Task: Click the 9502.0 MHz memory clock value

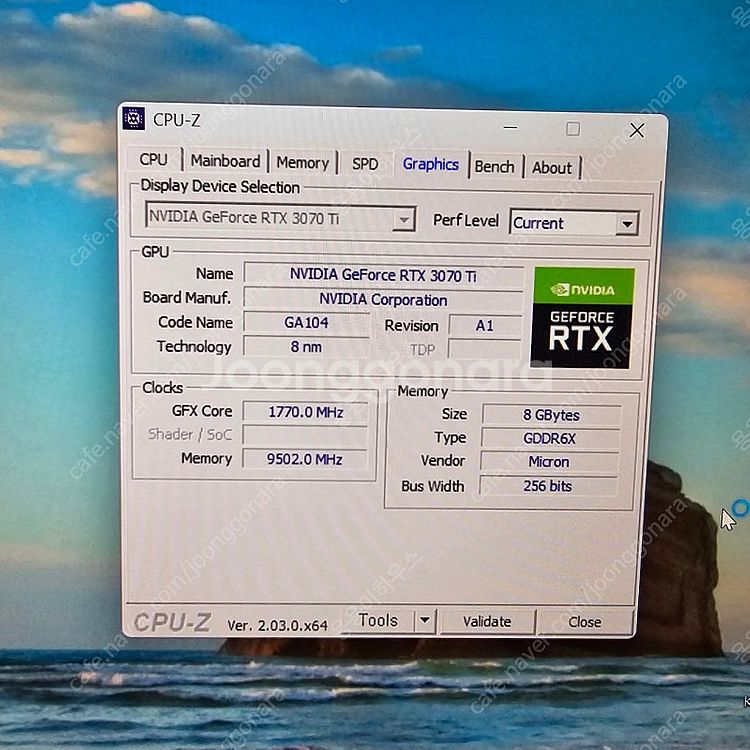Action: (x=305, y=459)
